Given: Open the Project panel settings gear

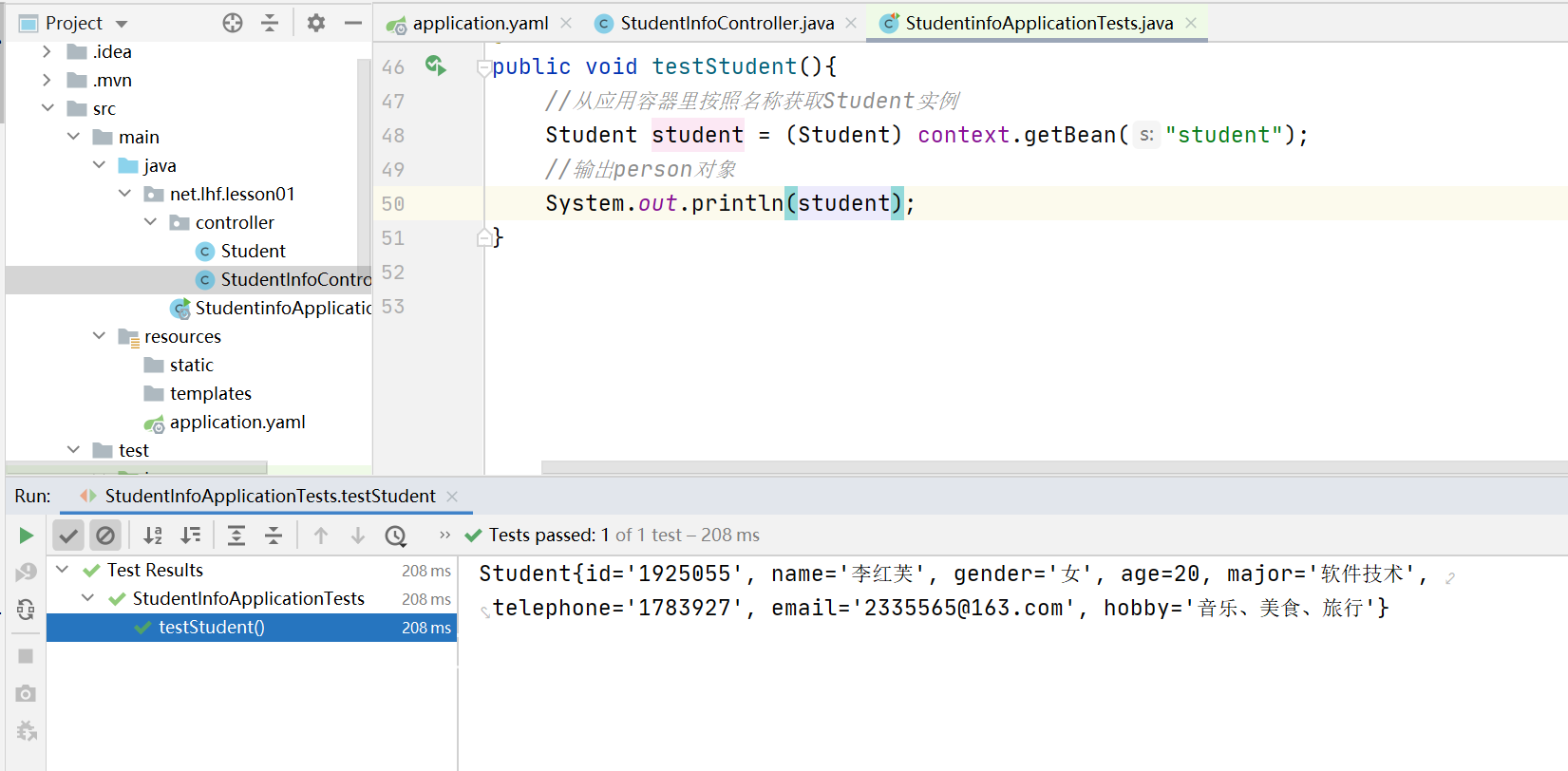Looking at the screenshot, I should [316, 23].
